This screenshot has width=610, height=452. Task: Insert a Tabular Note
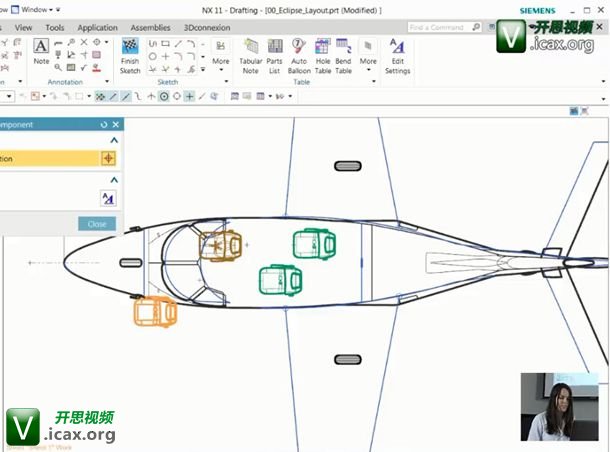coord(251,56)
